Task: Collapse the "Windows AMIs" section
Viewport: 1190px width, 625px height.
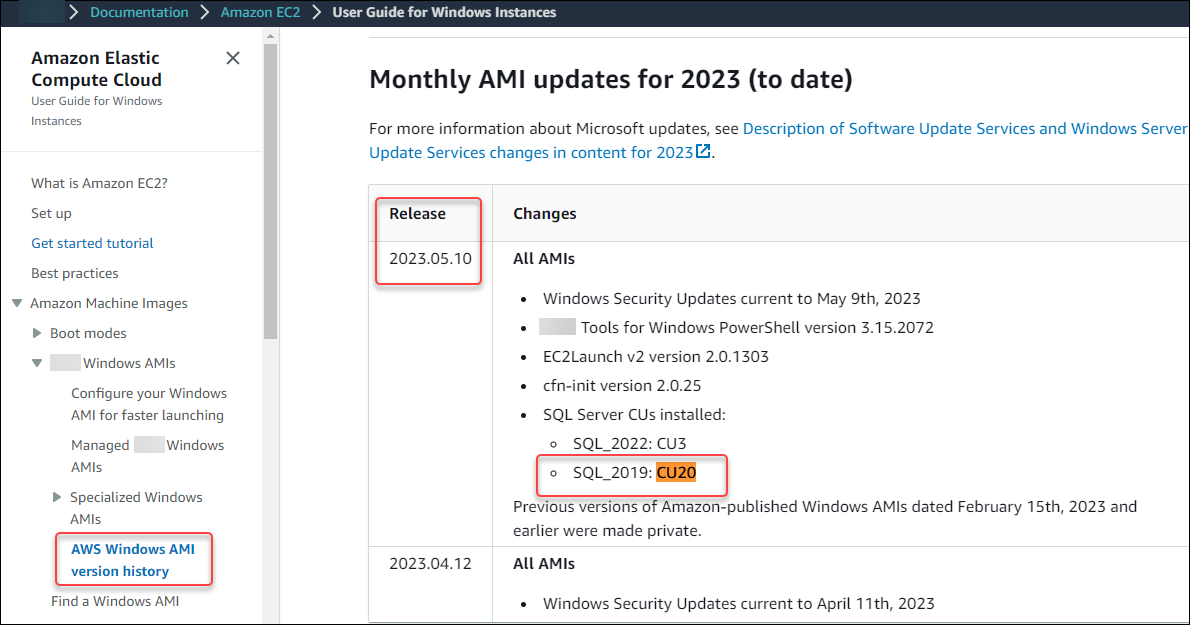Action: 36,362
